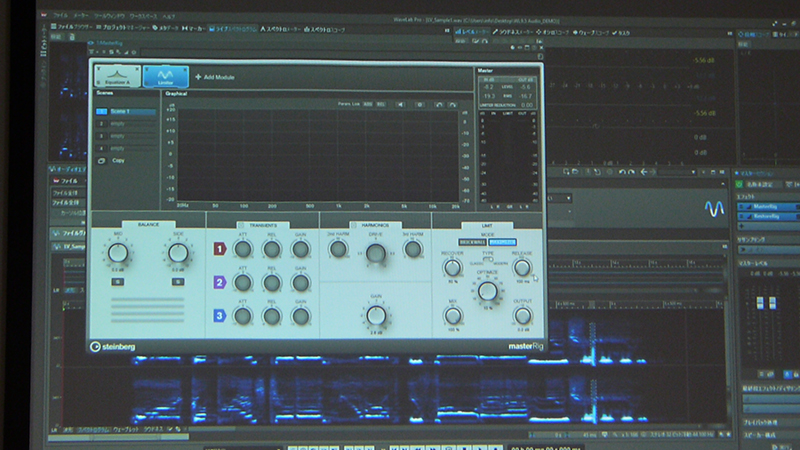Image resolution: width=800 pixels, height=450 pixels.
Task: Select band 1 red transient marker
Action: (219, 249)
